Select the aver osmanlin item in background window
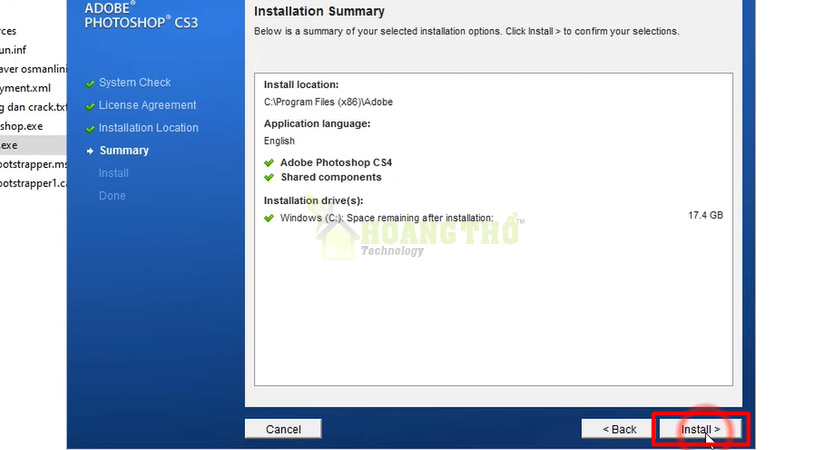This screenshot has height=450, width=820. (x=33, y=69)
